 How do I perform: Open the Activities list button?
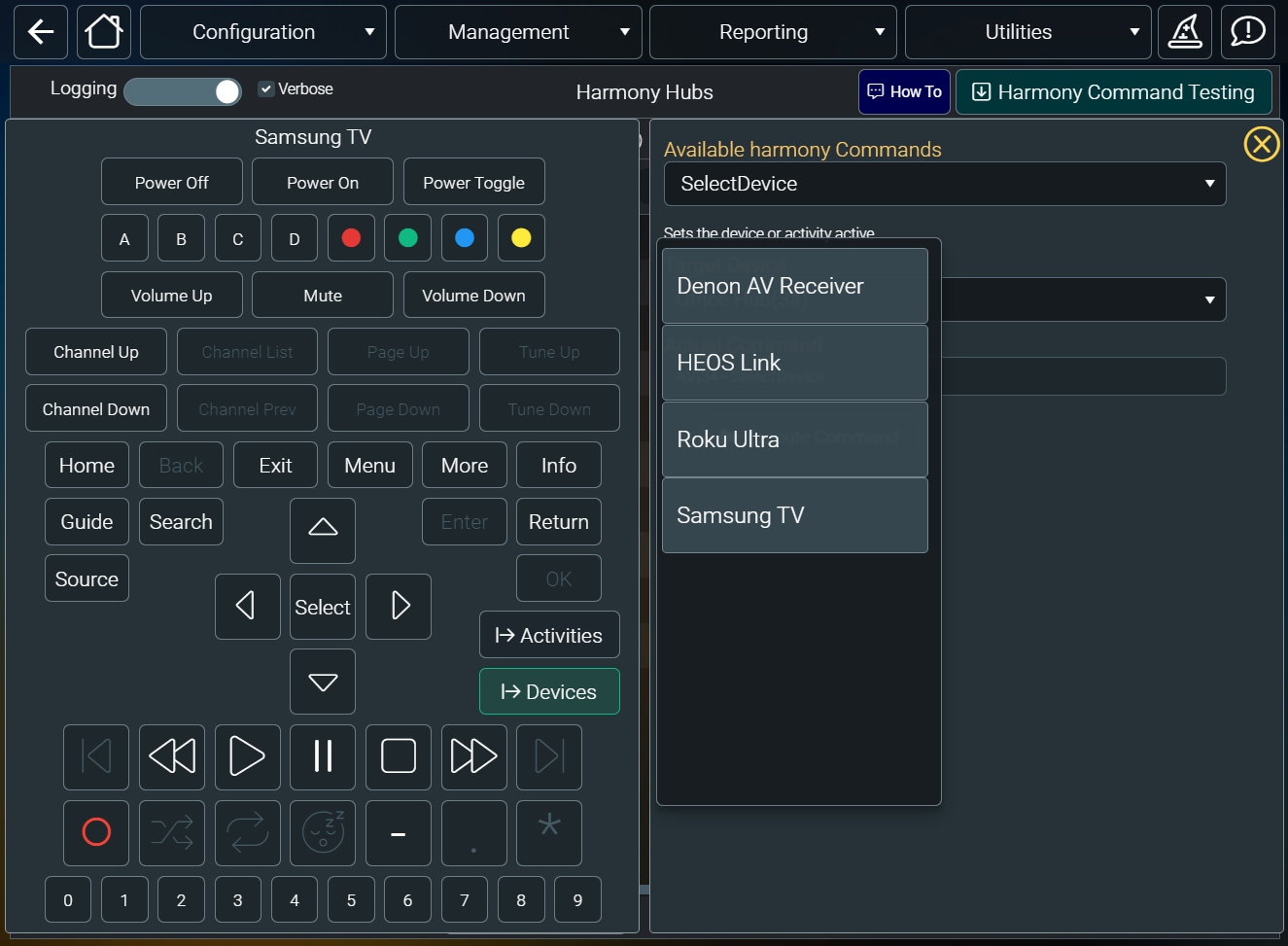pos(549,635)
